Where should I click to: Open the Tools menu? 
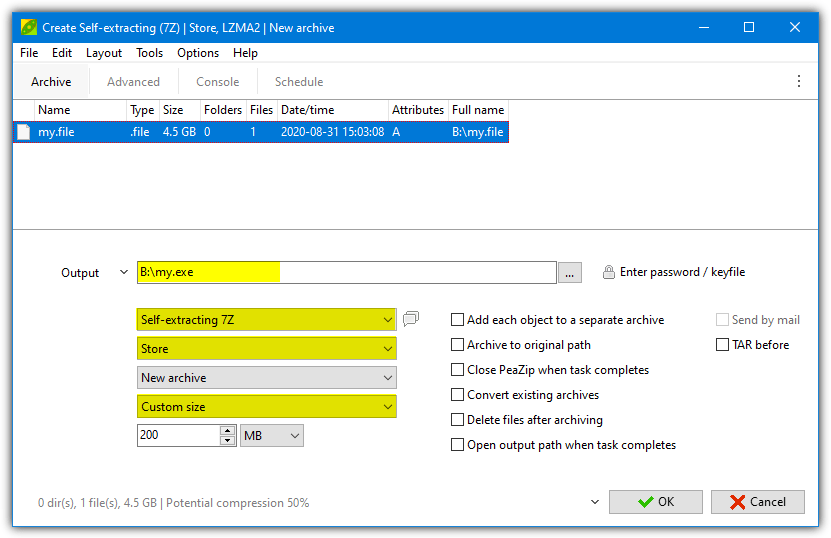click(x=149, y=53)
